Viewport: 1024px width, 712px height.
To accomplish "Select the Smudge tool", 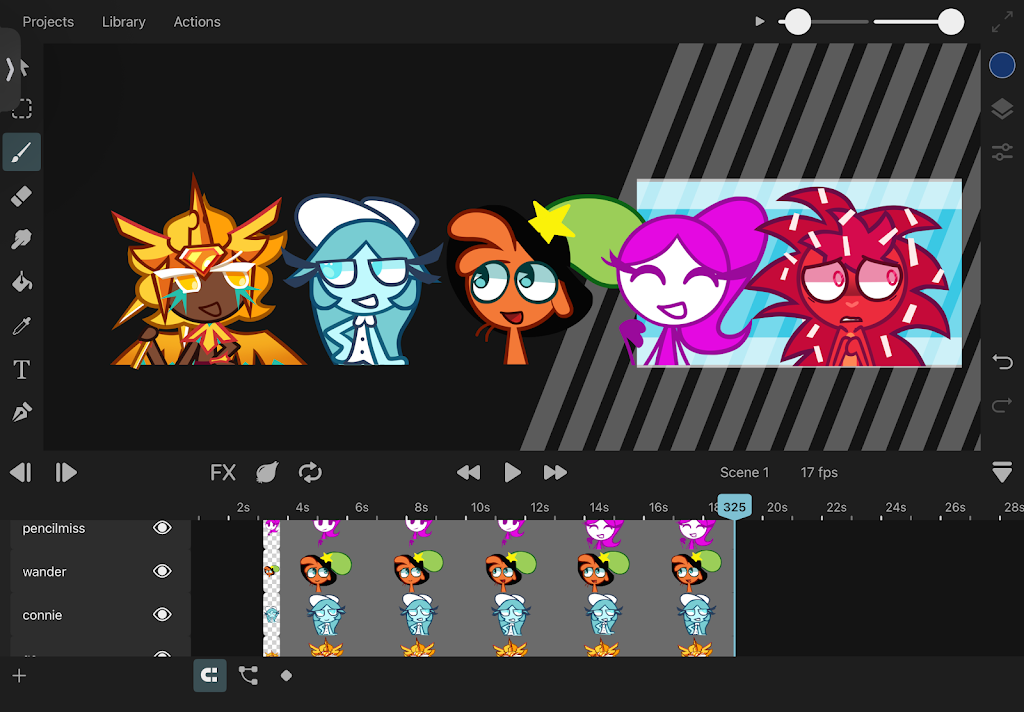I will pyautogui.click(x=22, y=239).
